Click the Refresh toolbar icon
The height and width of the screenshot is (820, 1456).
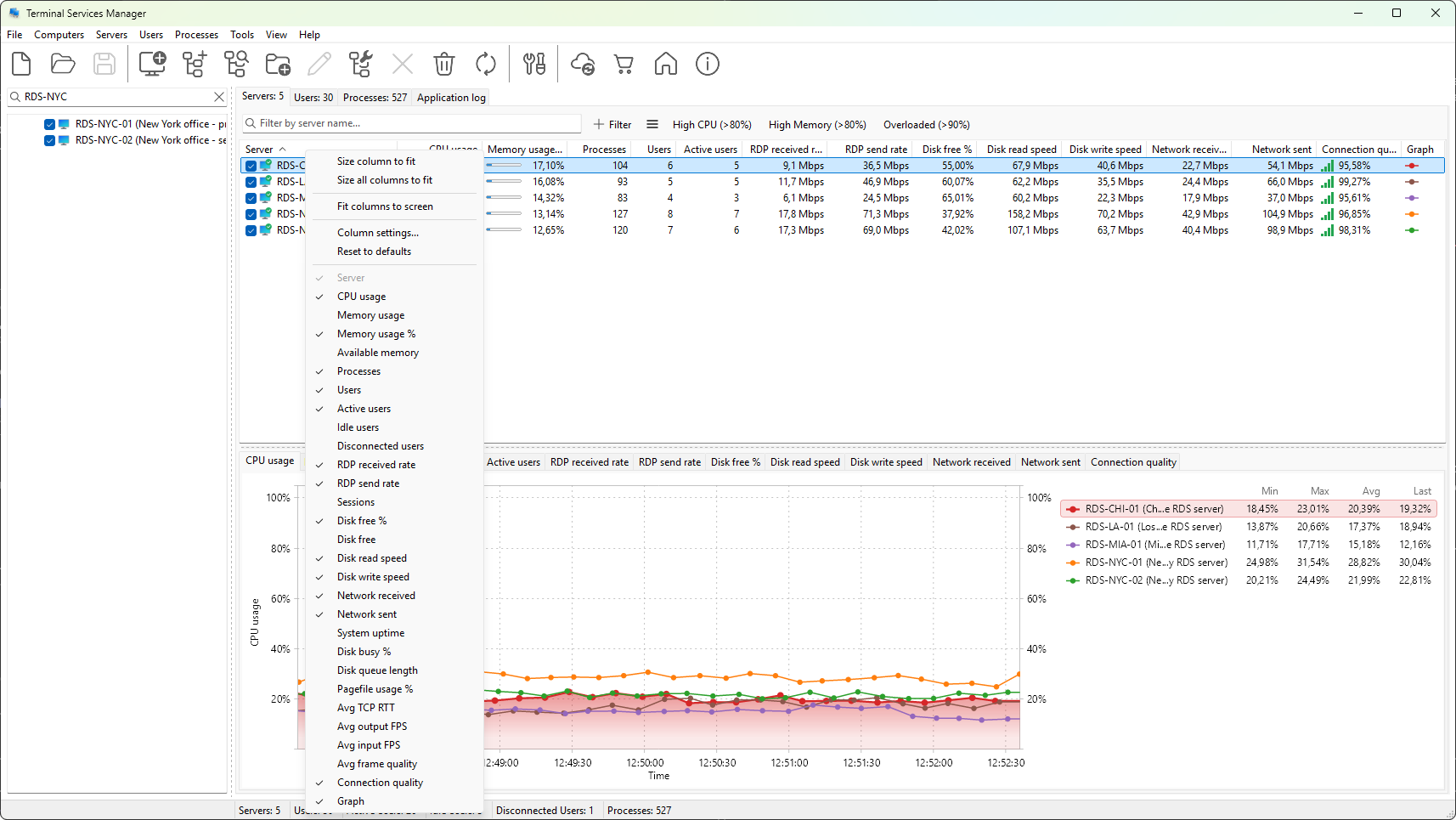coord(486,64)
